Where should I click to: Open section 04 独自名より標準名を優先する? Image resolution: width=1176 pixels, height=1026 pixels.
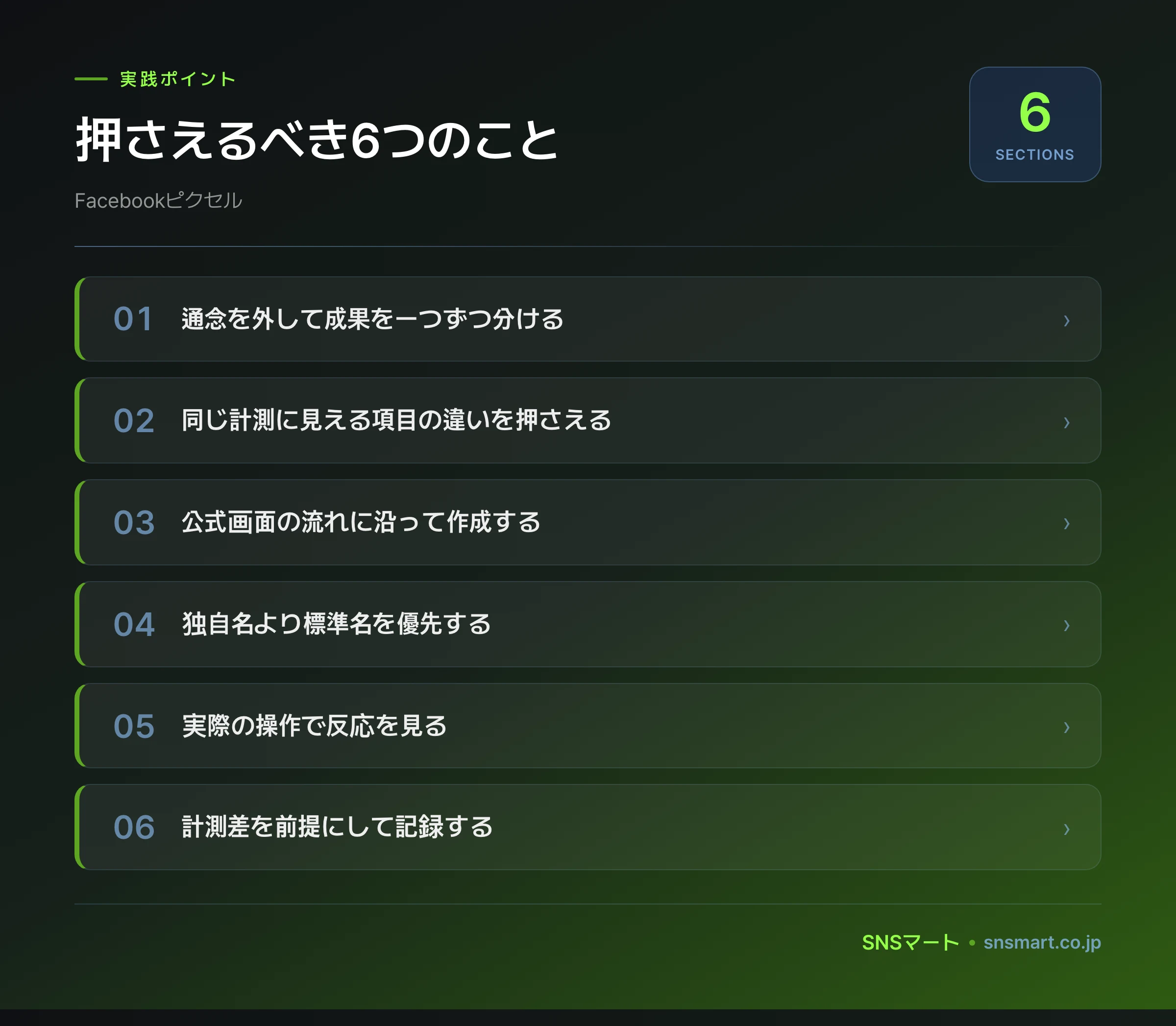coord(588,624)
